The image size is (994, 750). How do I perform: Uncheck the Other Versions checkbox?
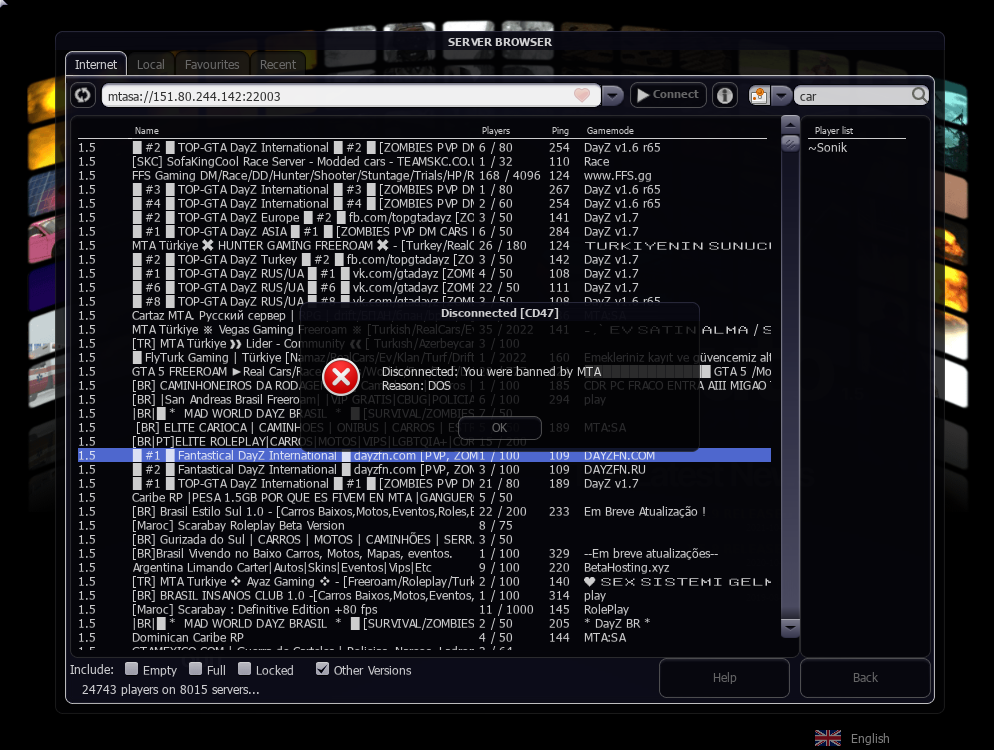[x=322, y=669]
